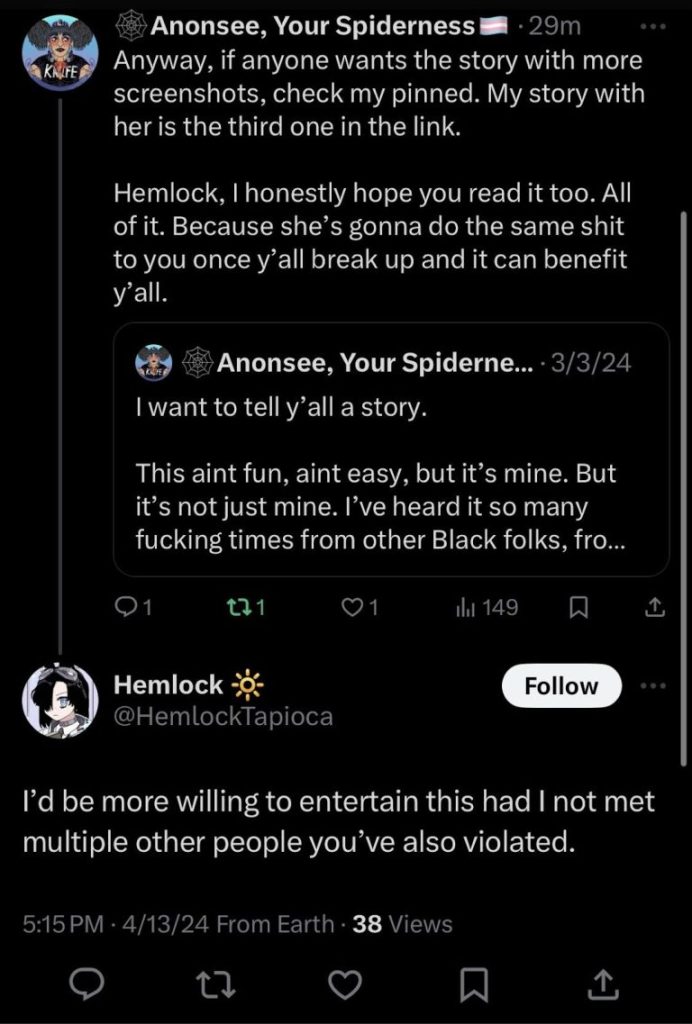Image resolution: width=692 pixels, height=1024 pixels.
Task: Follow Hemlock's account
Action: (x=560, y=686)
